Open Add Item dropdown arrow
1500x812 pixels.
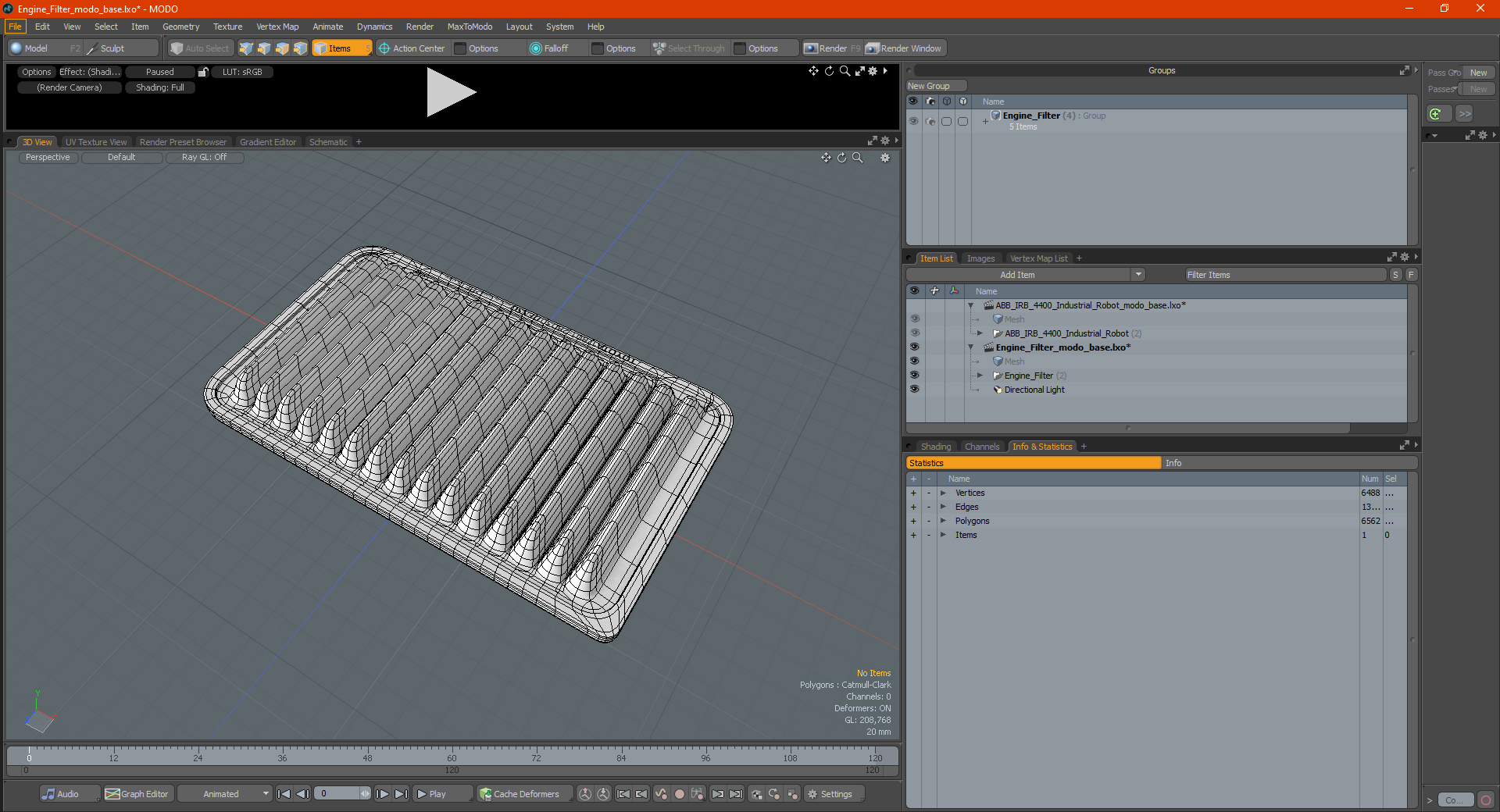1138,275
